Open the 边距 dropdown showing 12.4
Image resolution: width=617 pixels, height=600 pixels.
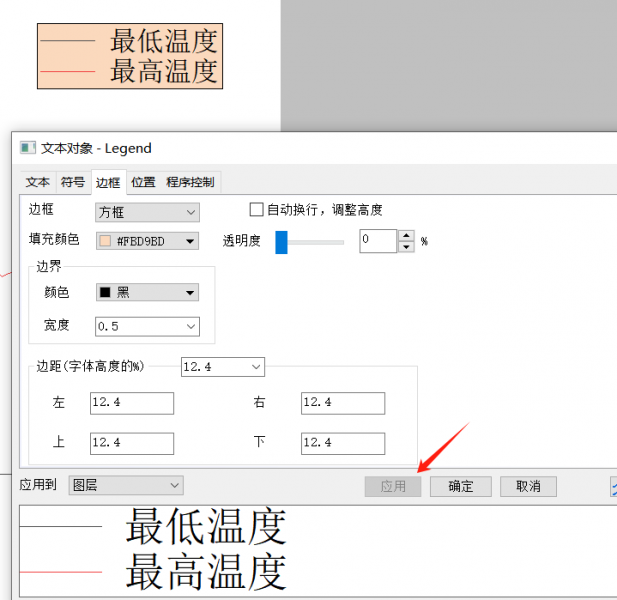click(x=223, y=367)
